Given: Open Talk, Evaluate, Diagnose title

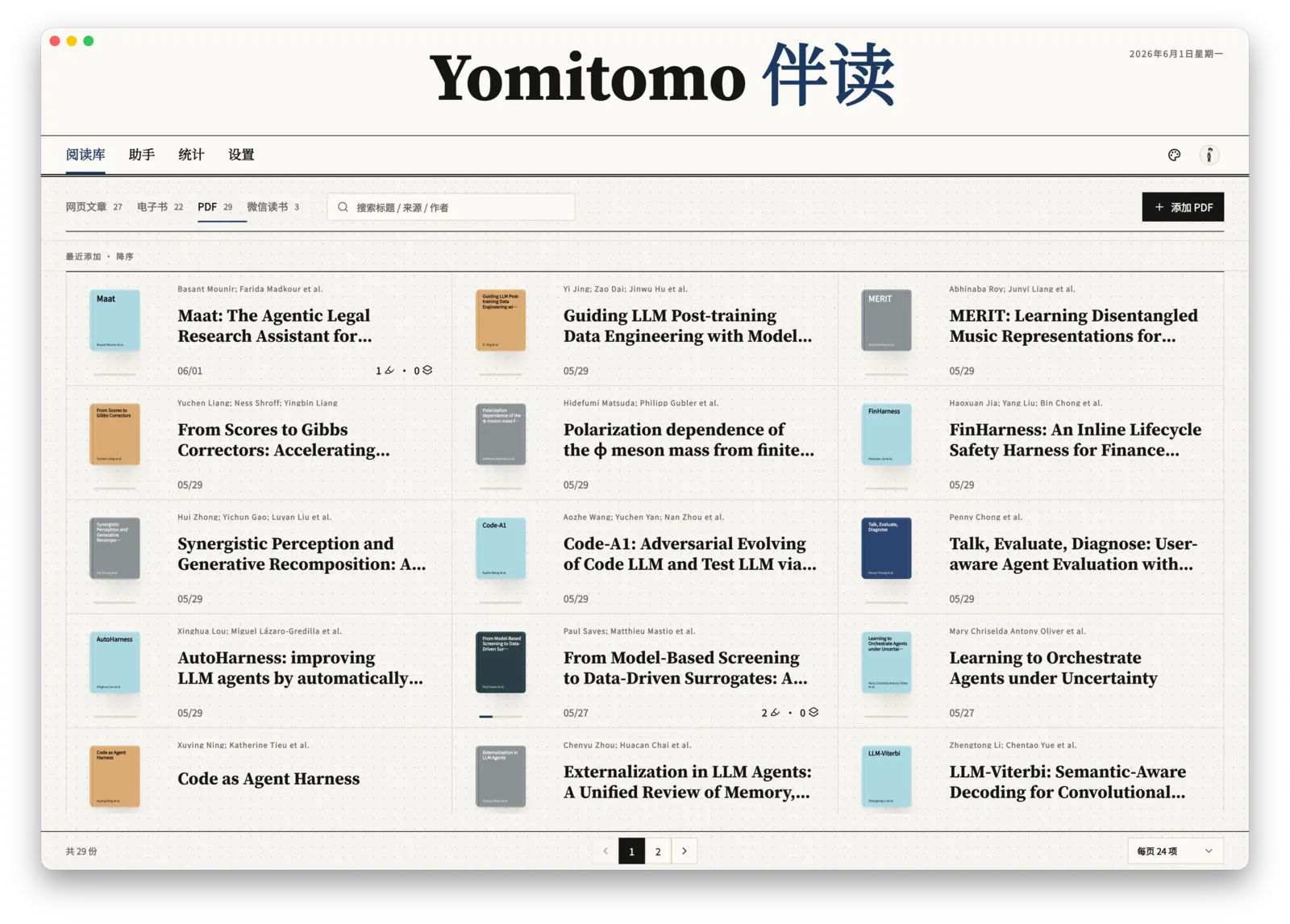Looking at the screenshot, I should click(1073, 554).
